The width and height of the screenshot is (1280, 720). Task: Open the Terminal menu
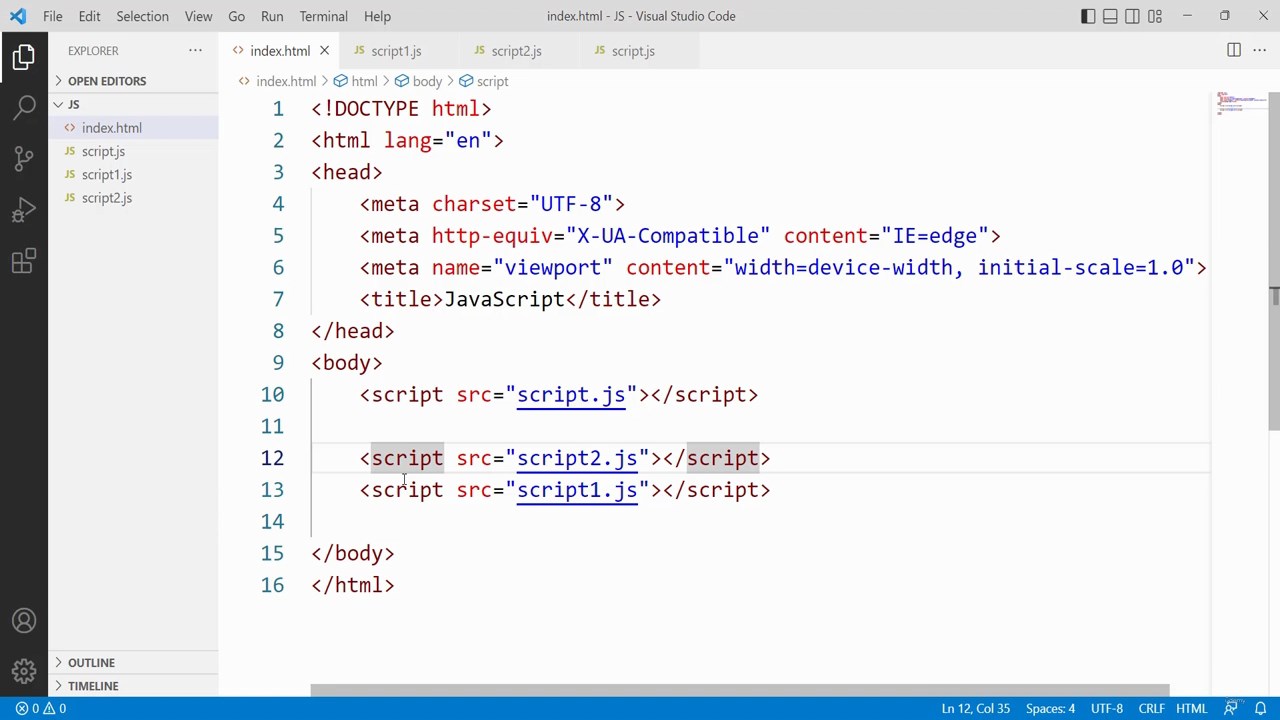click(x=323, y=16)
